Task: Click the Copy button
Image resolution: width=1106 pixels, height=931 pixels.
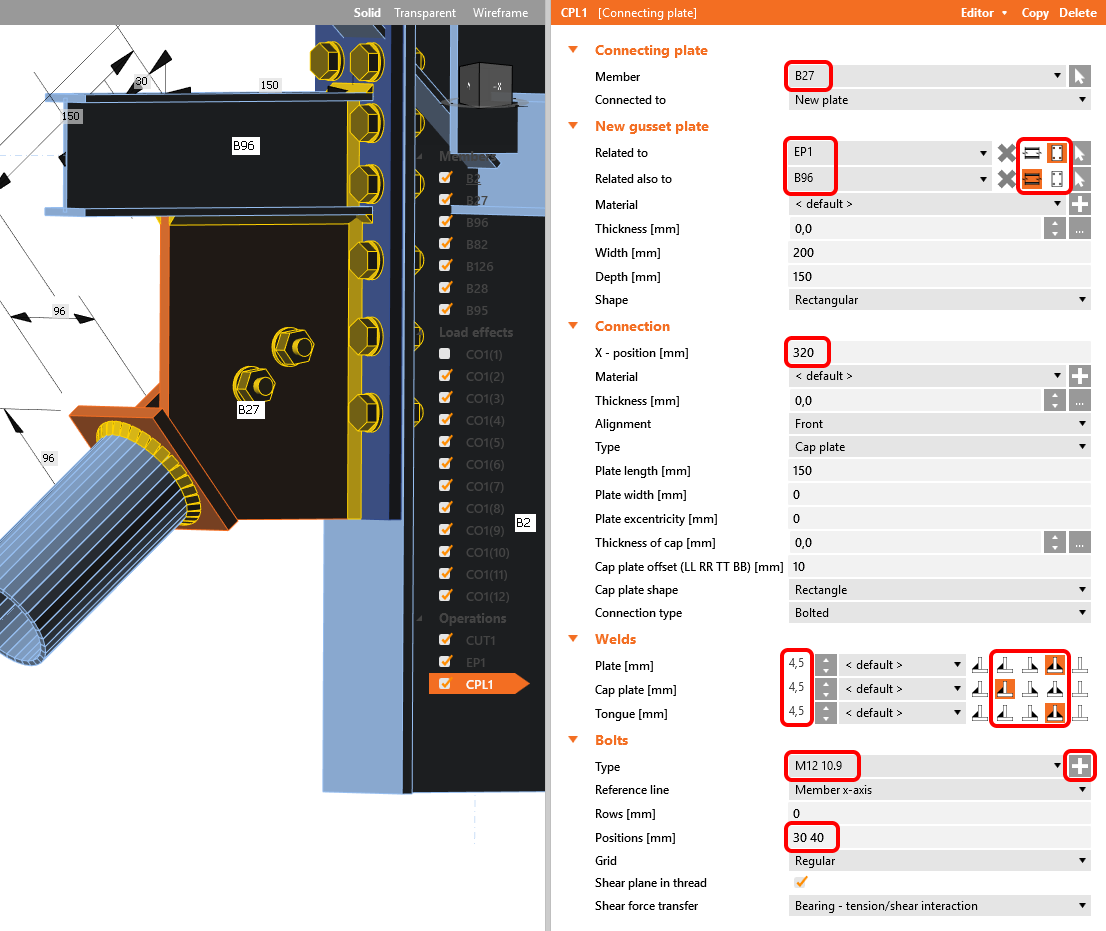Action: [x=1035, y=13]
